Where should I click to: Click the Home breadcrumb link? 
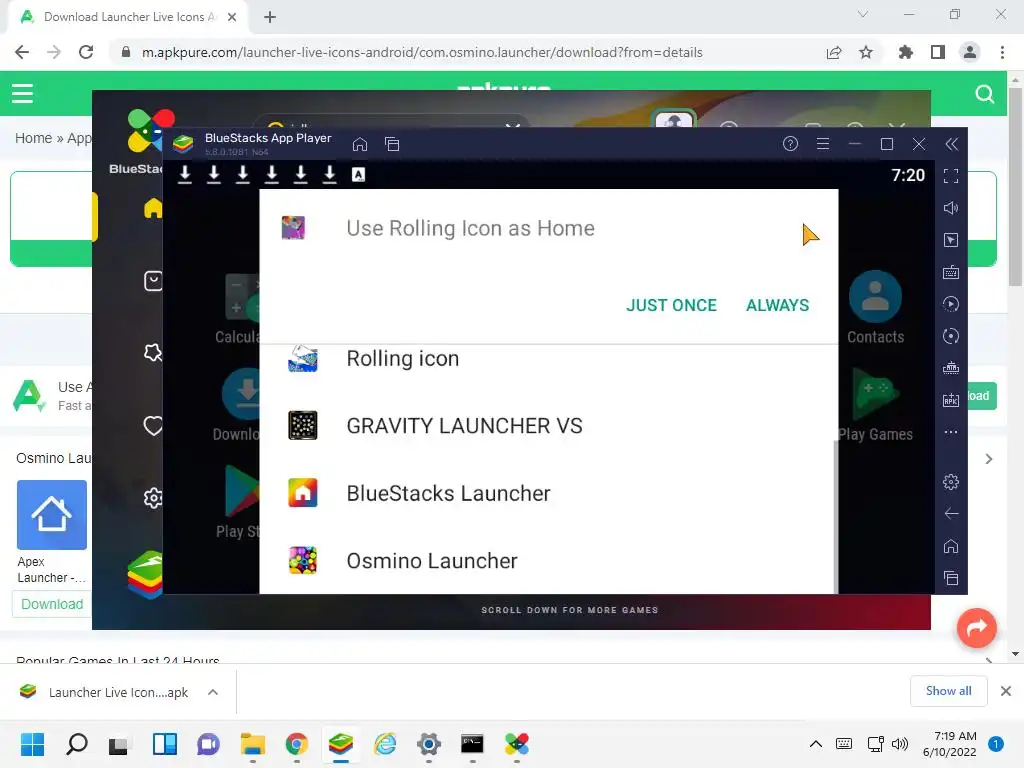pyautogui.click(x=33, y=138)
